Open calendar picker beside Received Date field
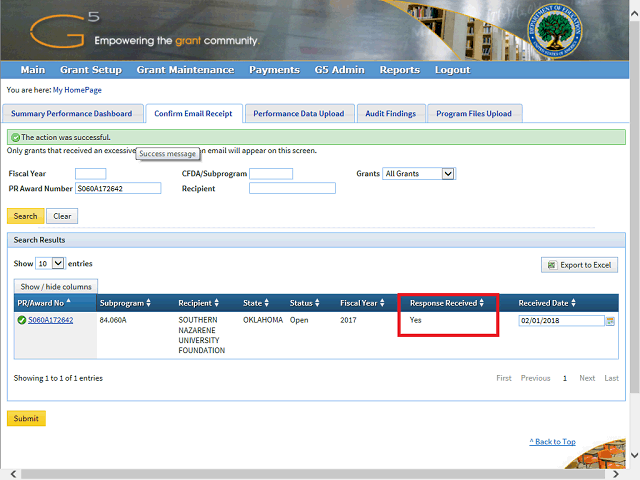This screenshot has width=640, height=480. click(x=610, y=321)
